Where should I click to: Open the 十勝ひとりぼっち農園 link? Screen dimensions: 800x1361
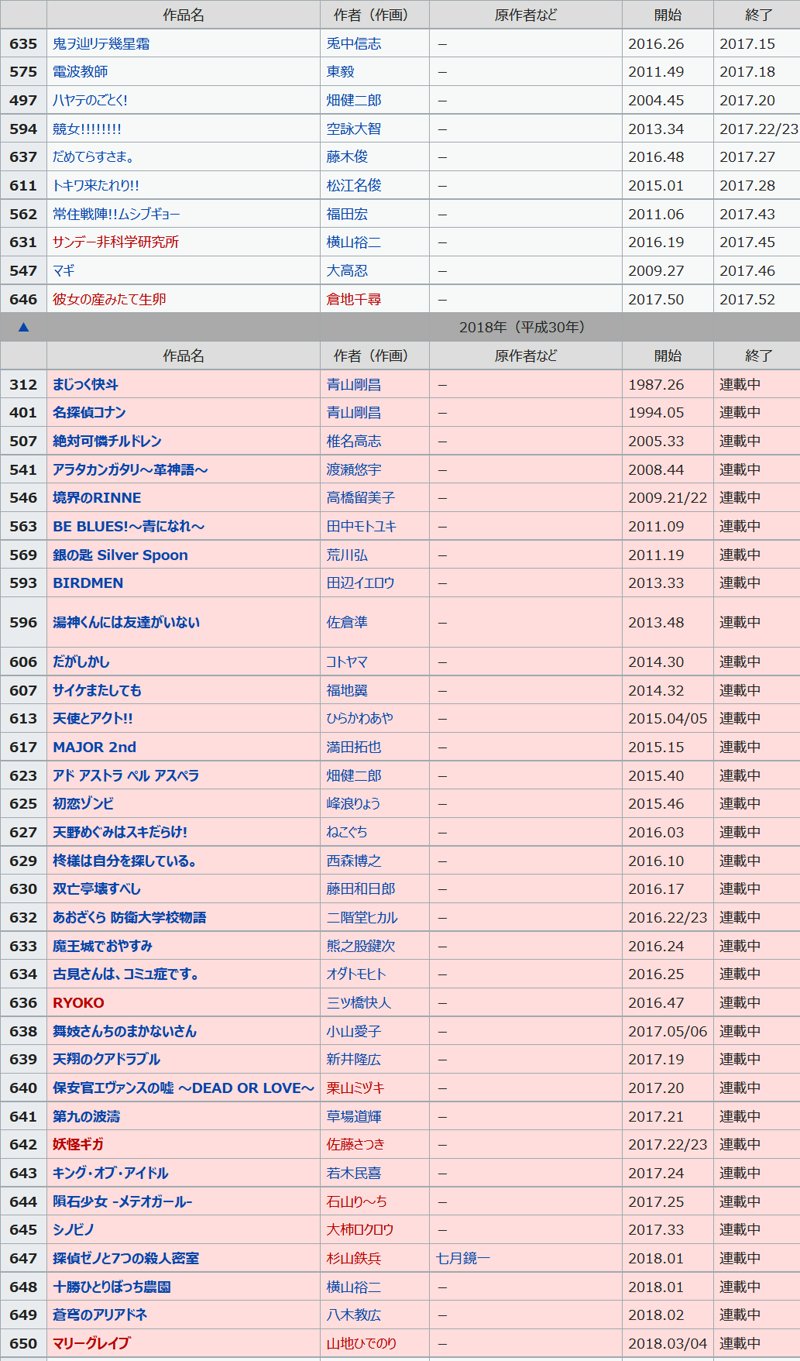(112, 1286)
